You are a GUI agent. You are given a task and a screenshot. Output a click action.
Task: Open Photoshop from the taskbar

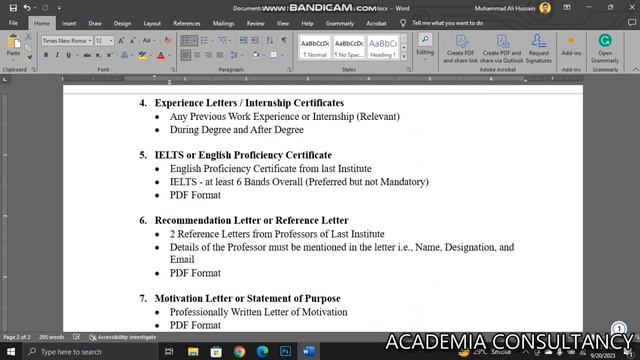pos(285,351)
